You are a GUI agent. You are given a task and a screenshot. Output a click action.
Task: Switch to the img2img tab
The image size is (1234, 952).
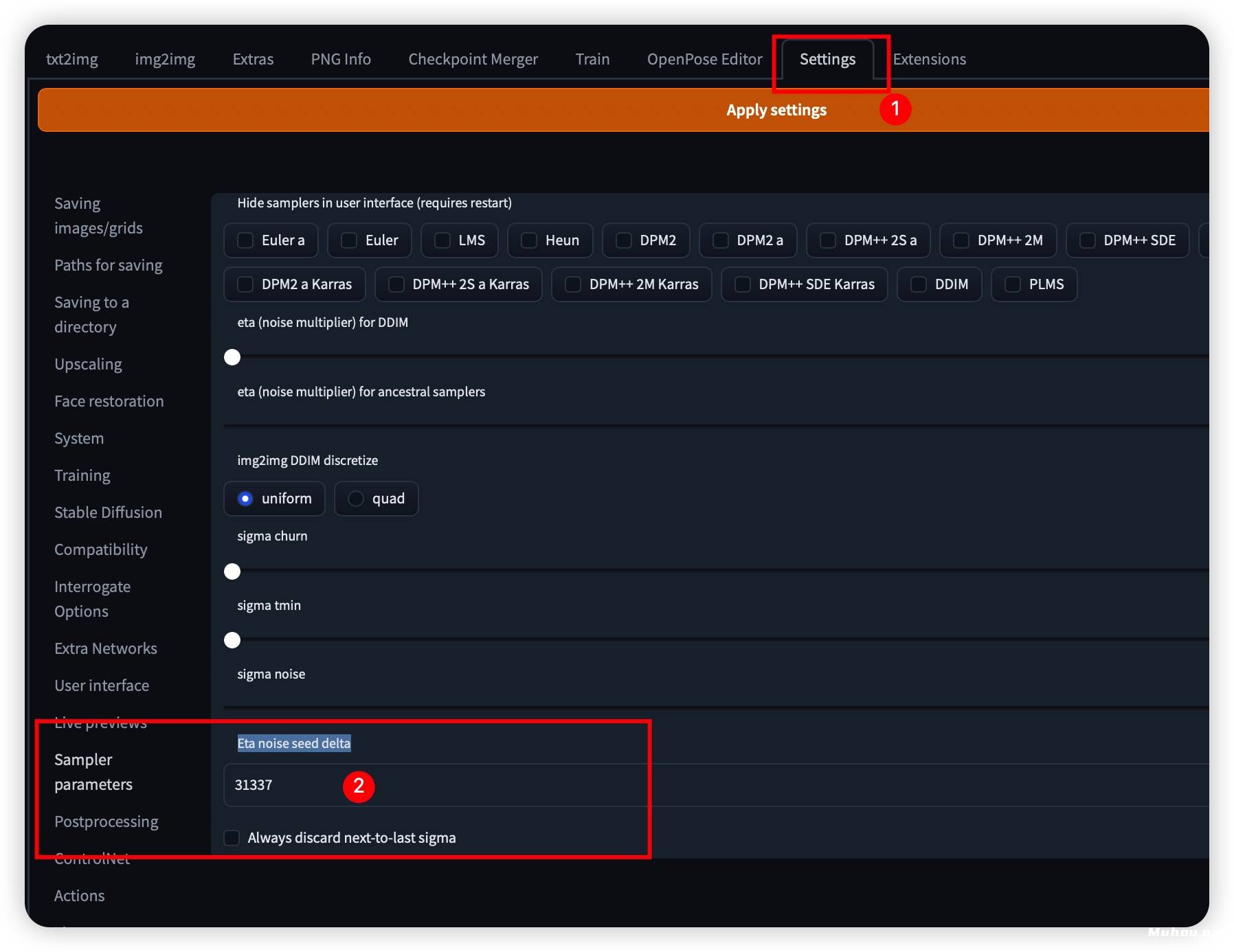165,59
